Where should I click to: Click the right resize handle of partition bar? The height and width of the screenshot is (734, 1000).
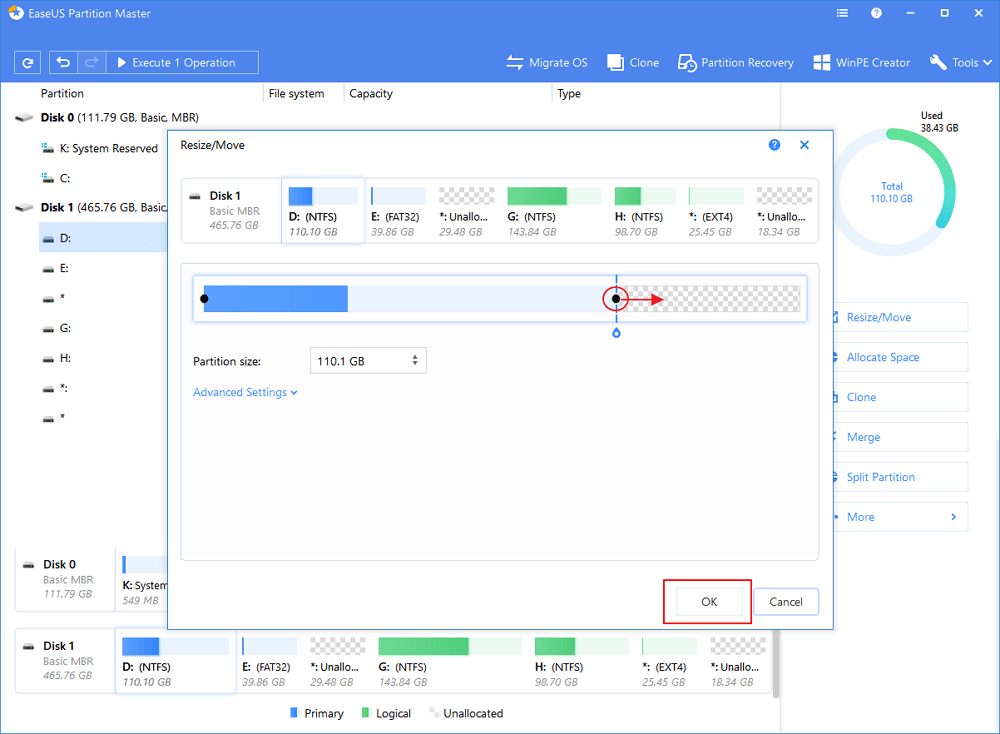click(615, 298)
